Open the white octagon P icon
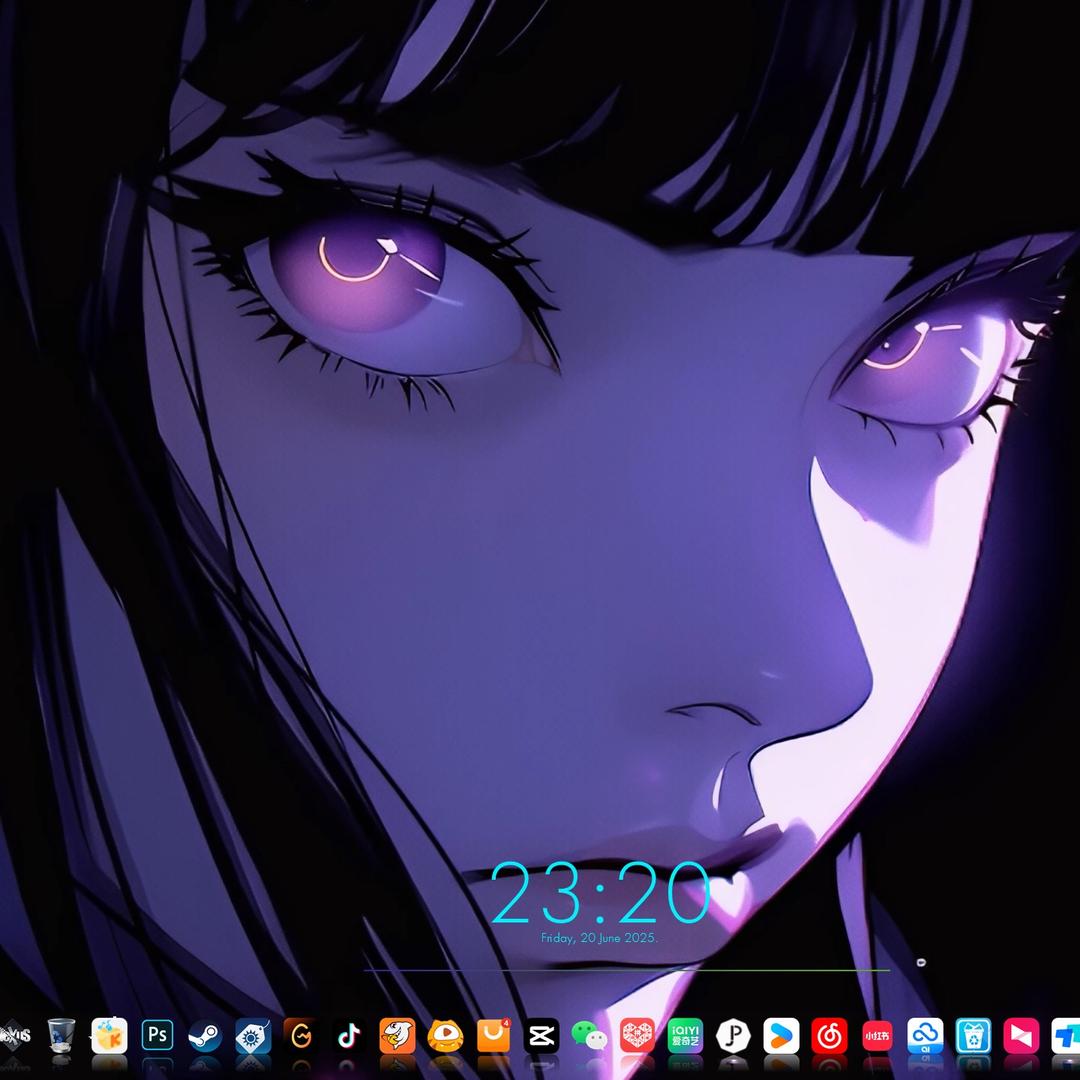The image size is (1080, 1080). [733, 1035]
